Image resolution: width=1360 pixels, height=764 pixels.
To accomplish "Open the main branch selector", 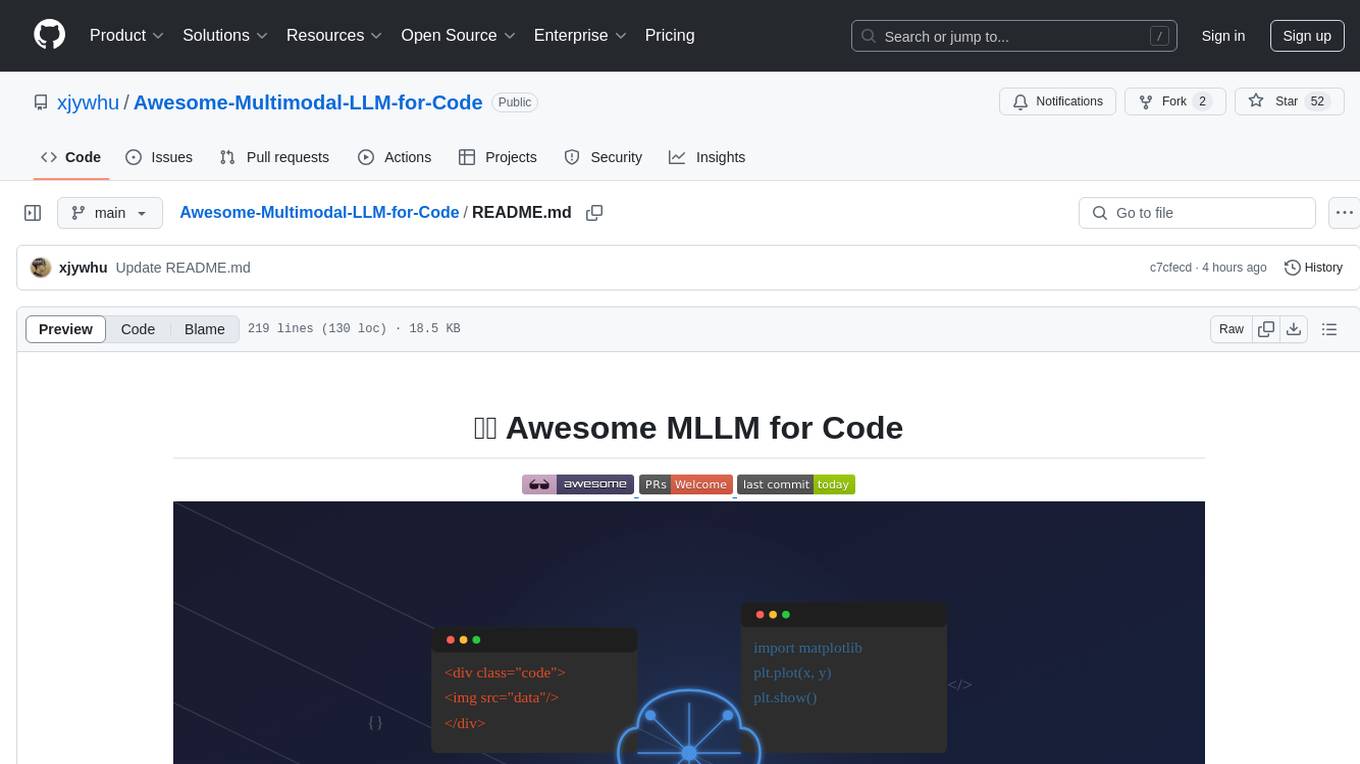I will tap(110, 213).
